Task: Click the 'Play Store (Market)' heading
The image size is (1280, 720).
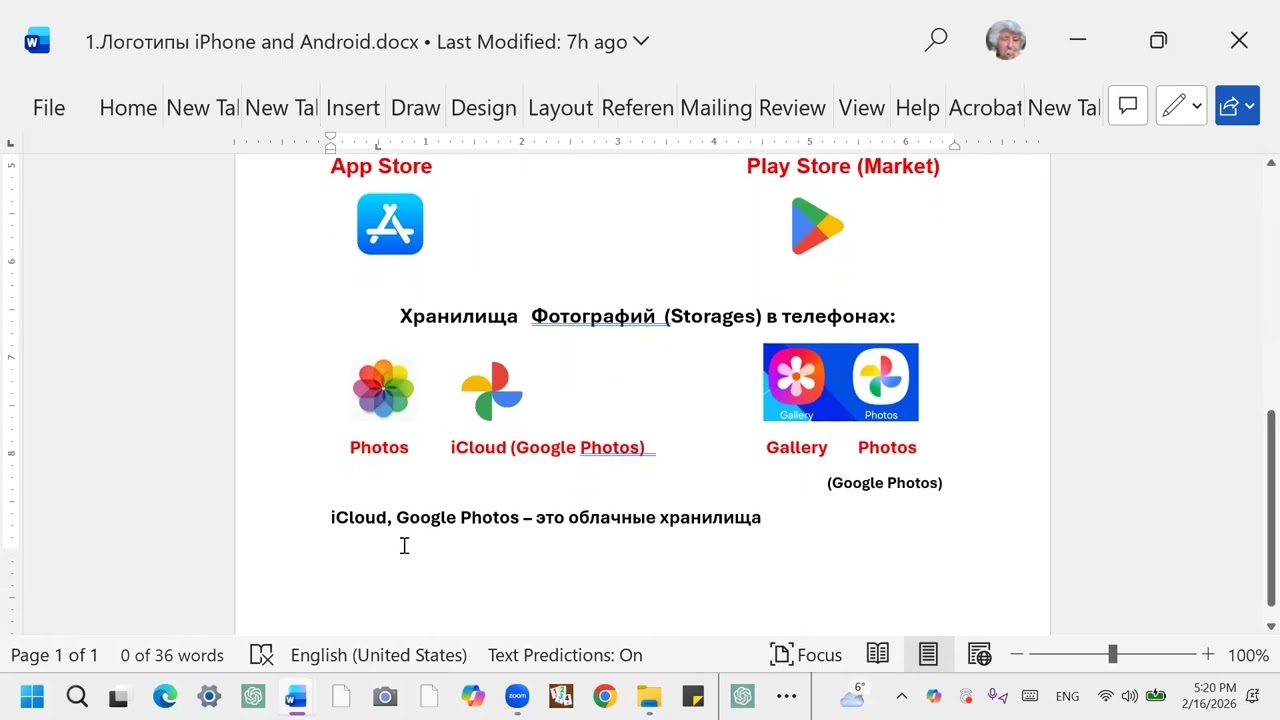Action: pyautogui.click(x=843, y=166)
